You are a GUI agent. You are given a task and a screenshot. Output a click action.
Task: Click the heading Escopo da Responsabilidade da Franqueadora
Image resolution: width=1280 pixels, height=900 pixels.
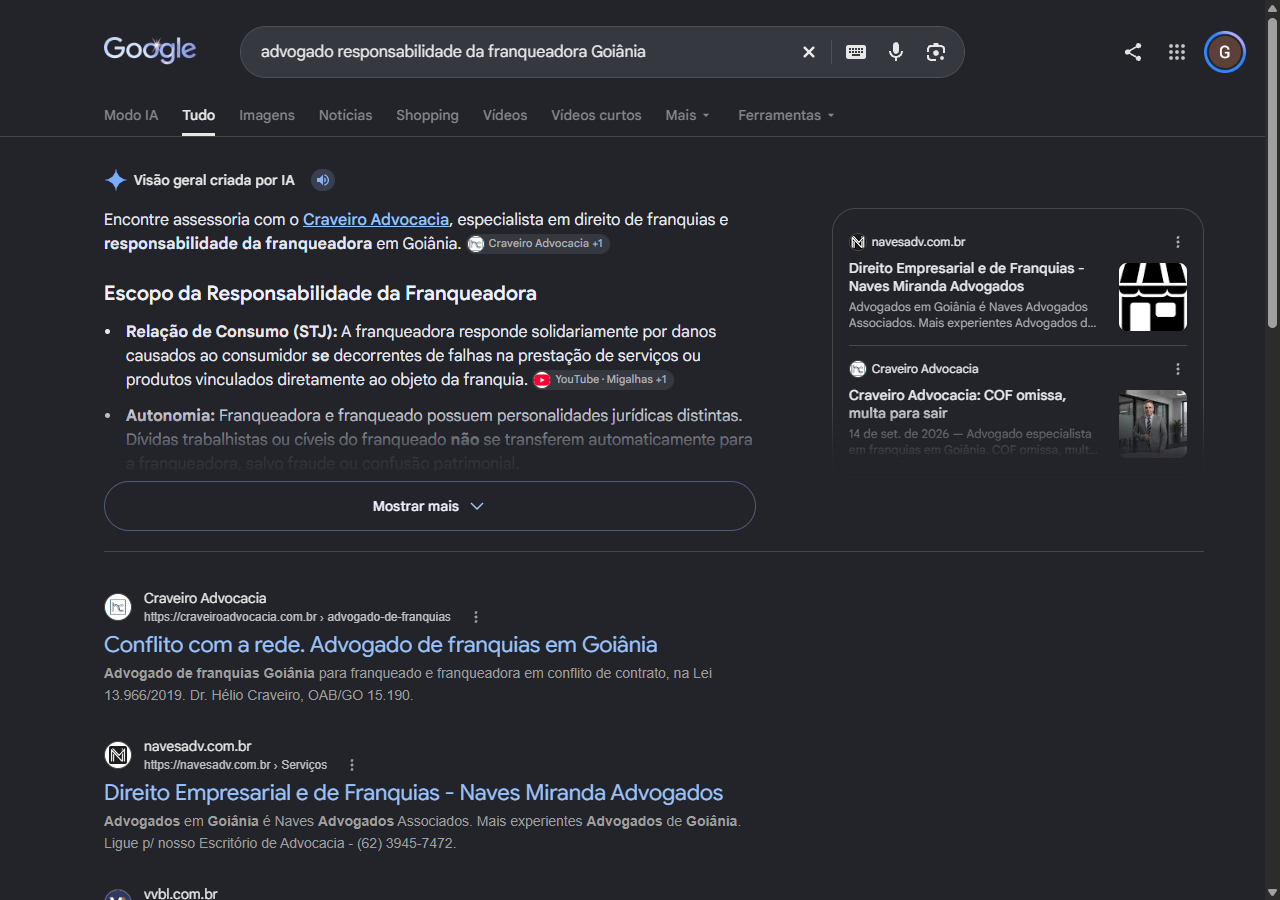320,293
